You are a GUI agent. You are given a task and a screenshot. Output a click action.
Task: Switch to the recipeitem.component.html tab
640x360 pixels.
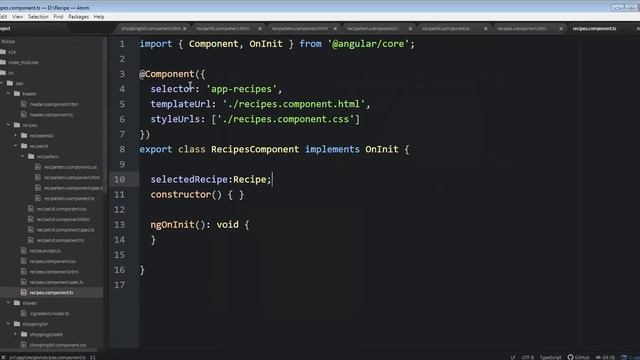tap(300, 29)
